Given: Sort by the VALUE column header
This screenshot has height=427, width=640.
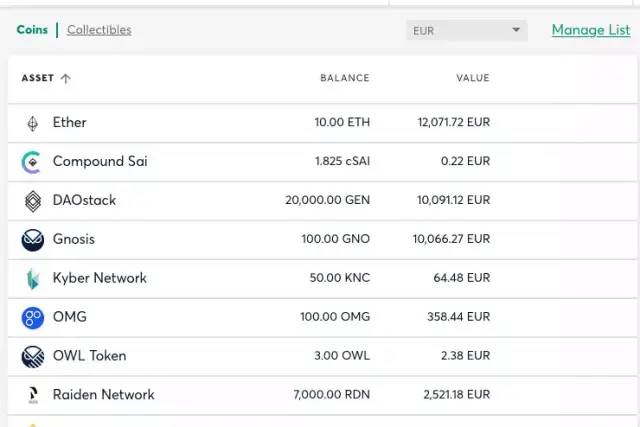Looking at the screenshot, I should [x=473, y=78].
